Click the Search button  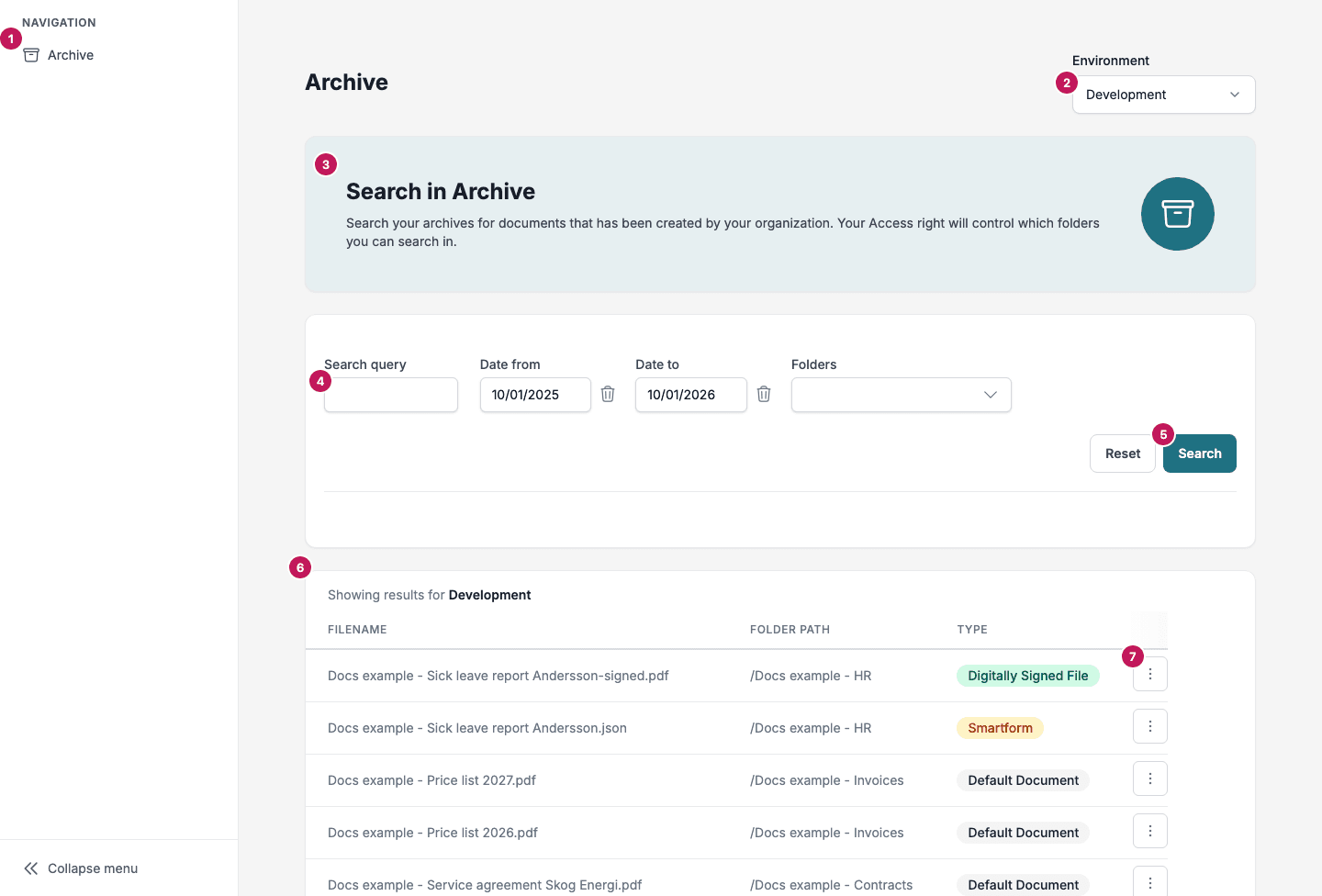pyautogui.click(x=1200, y=454)
